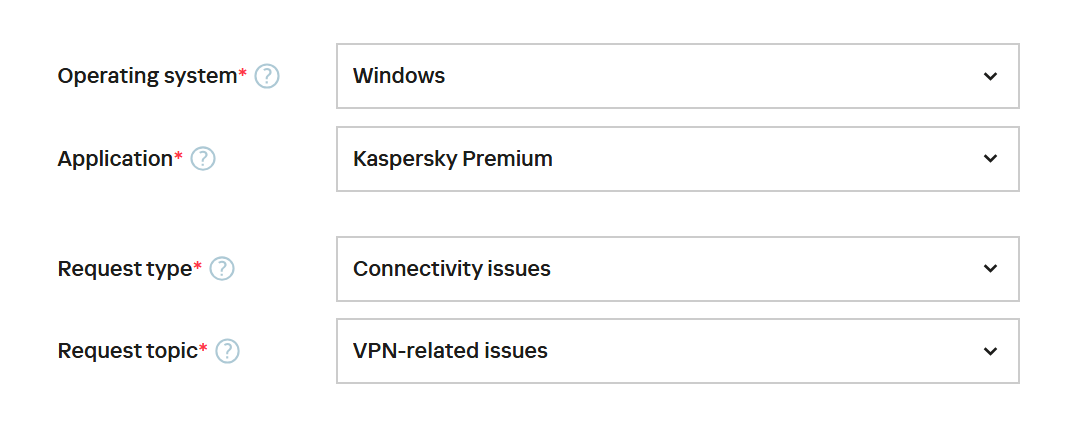The height and width of the screenshot is (445, 1075).
Task: Select the "Request type" label text
Action: pos(124,269)
